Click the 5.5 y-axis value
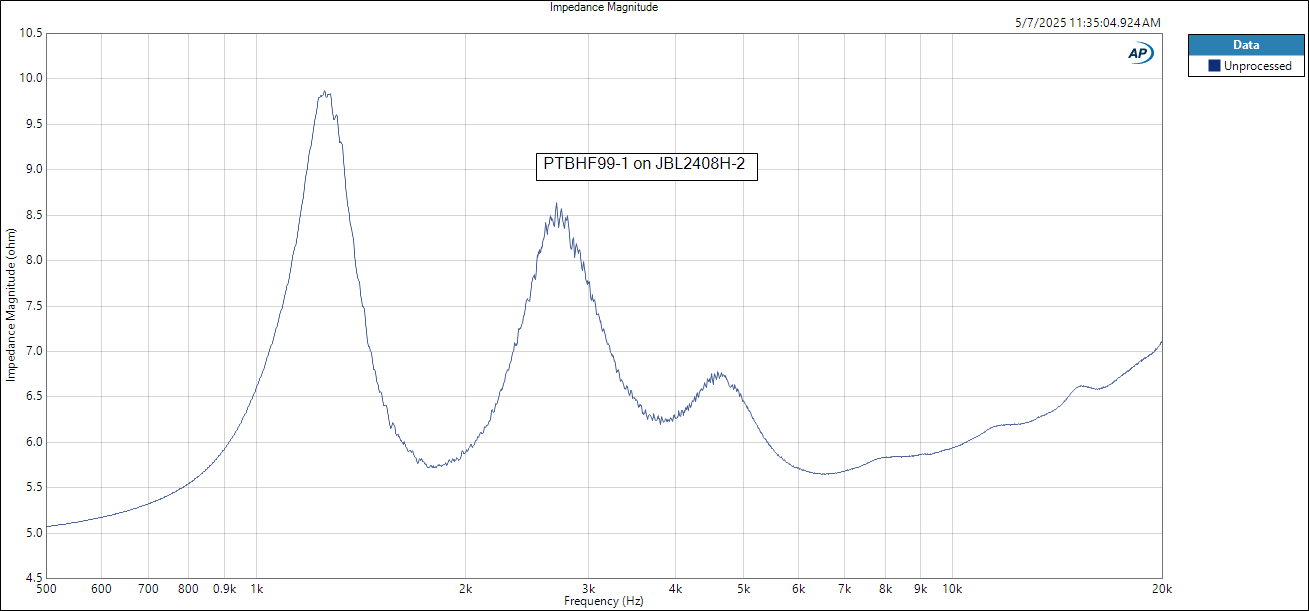Image resolution: width=1309 pixels, height=611 pixels. (x=34, y=488)
